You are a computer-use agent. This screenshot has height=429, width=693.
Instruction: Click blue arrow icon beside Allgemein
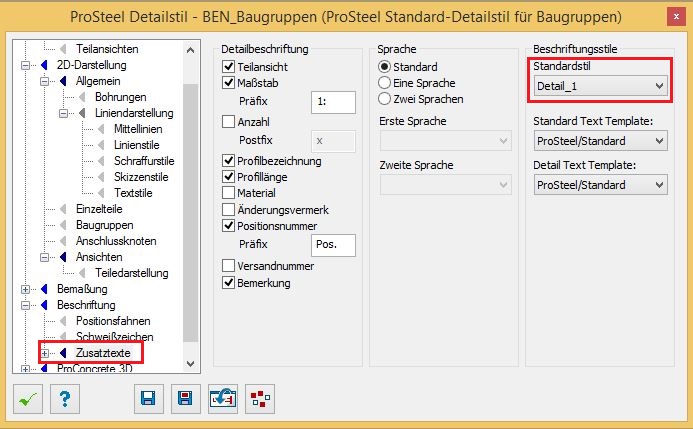point(63,81)
